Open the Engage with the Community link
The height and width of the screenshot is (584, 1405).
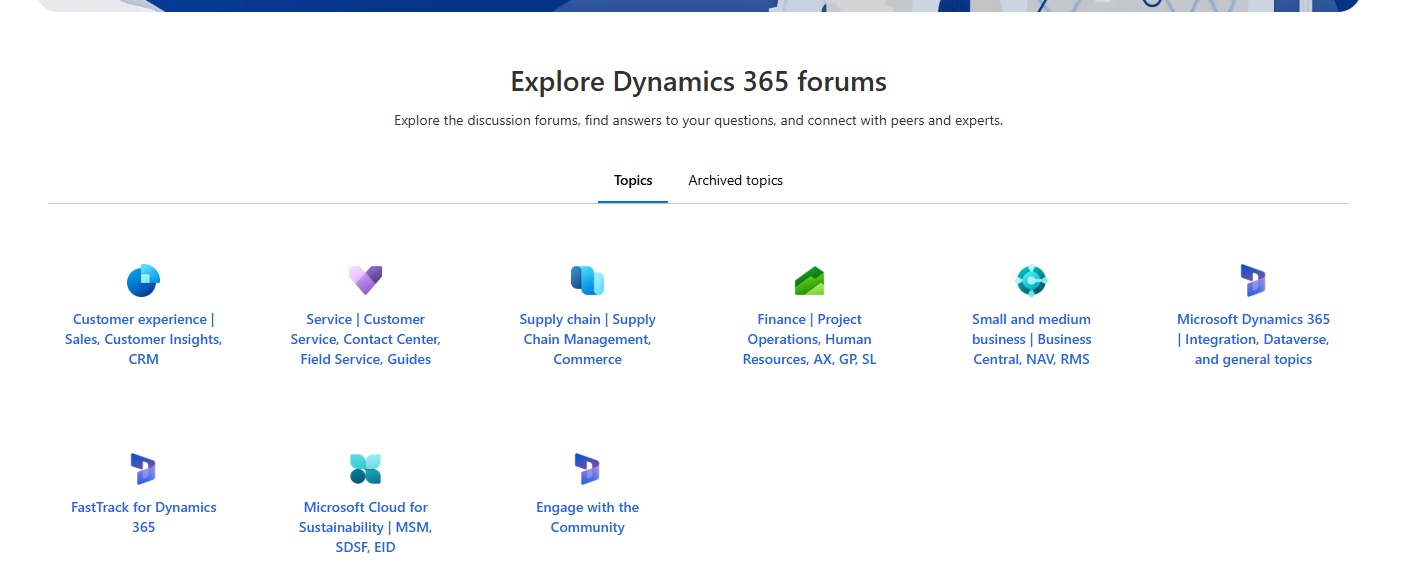tap(587, 517)
